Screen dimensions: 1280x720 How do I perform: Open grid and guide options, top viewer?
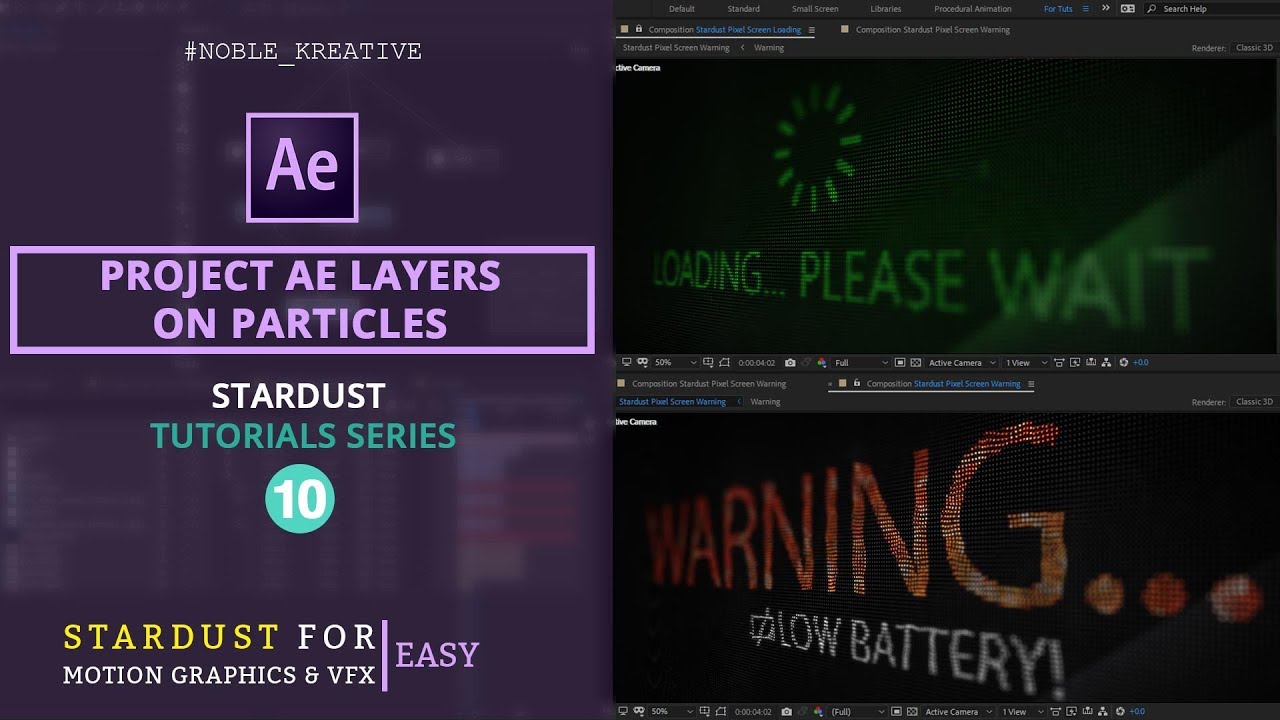pos(708,363)
